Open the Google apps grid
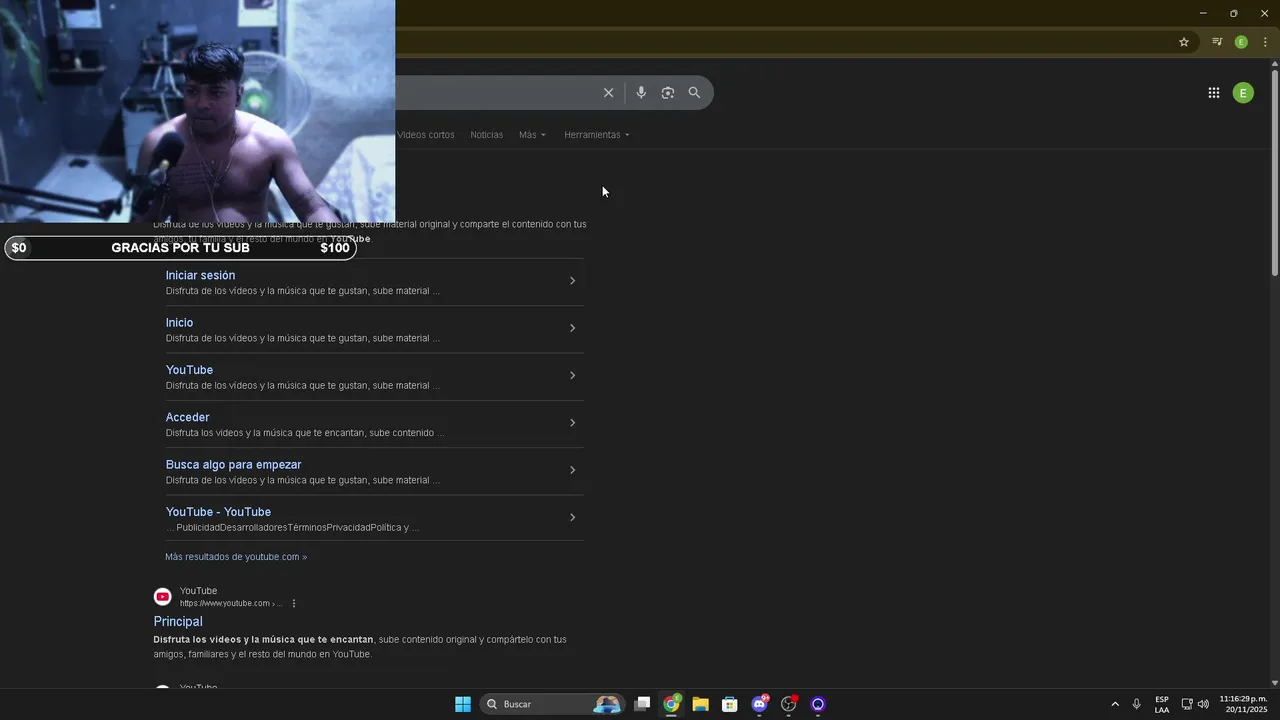 [x=1213, y=93]
